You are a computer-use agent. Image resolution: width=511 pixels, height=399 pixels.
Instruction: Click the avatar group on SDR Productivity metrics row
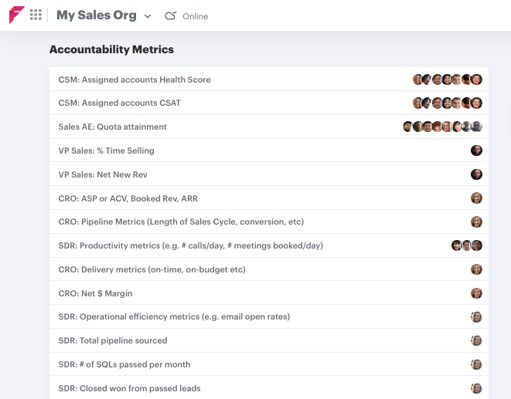[x=467, y=245]
